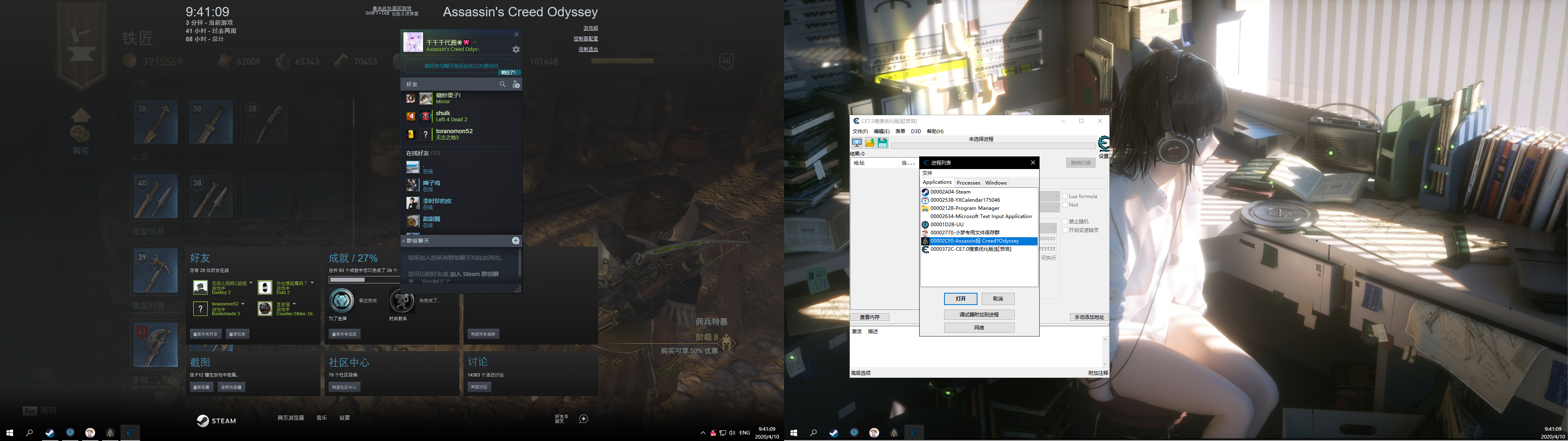
Task: Select the 为了金牌 achievement icon
Action: [341, 301]
